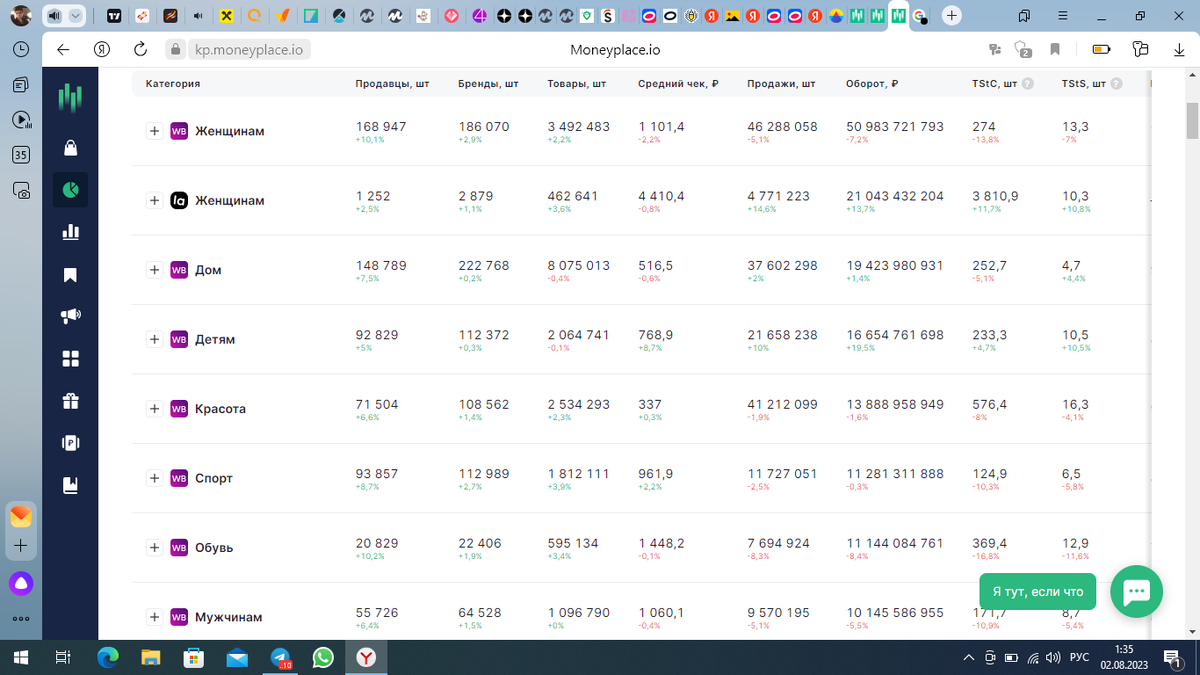Bookmark this page in address bar
Viewport: 1200px width, 675px height.
click(1055, 49)
